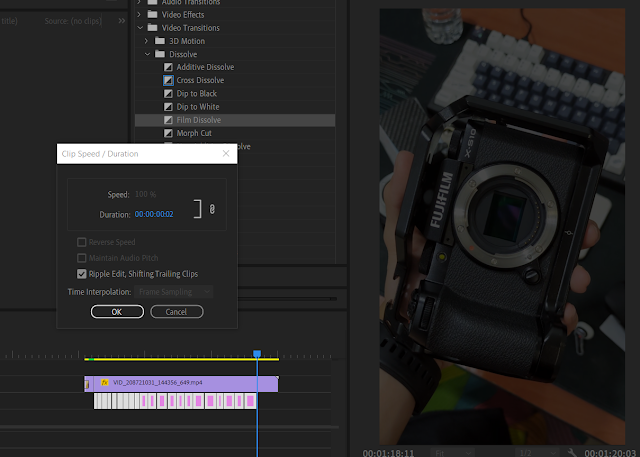Click the pink-striped audio clip on timeline
This screenshot has height=457, width=640.
[175, 401]
